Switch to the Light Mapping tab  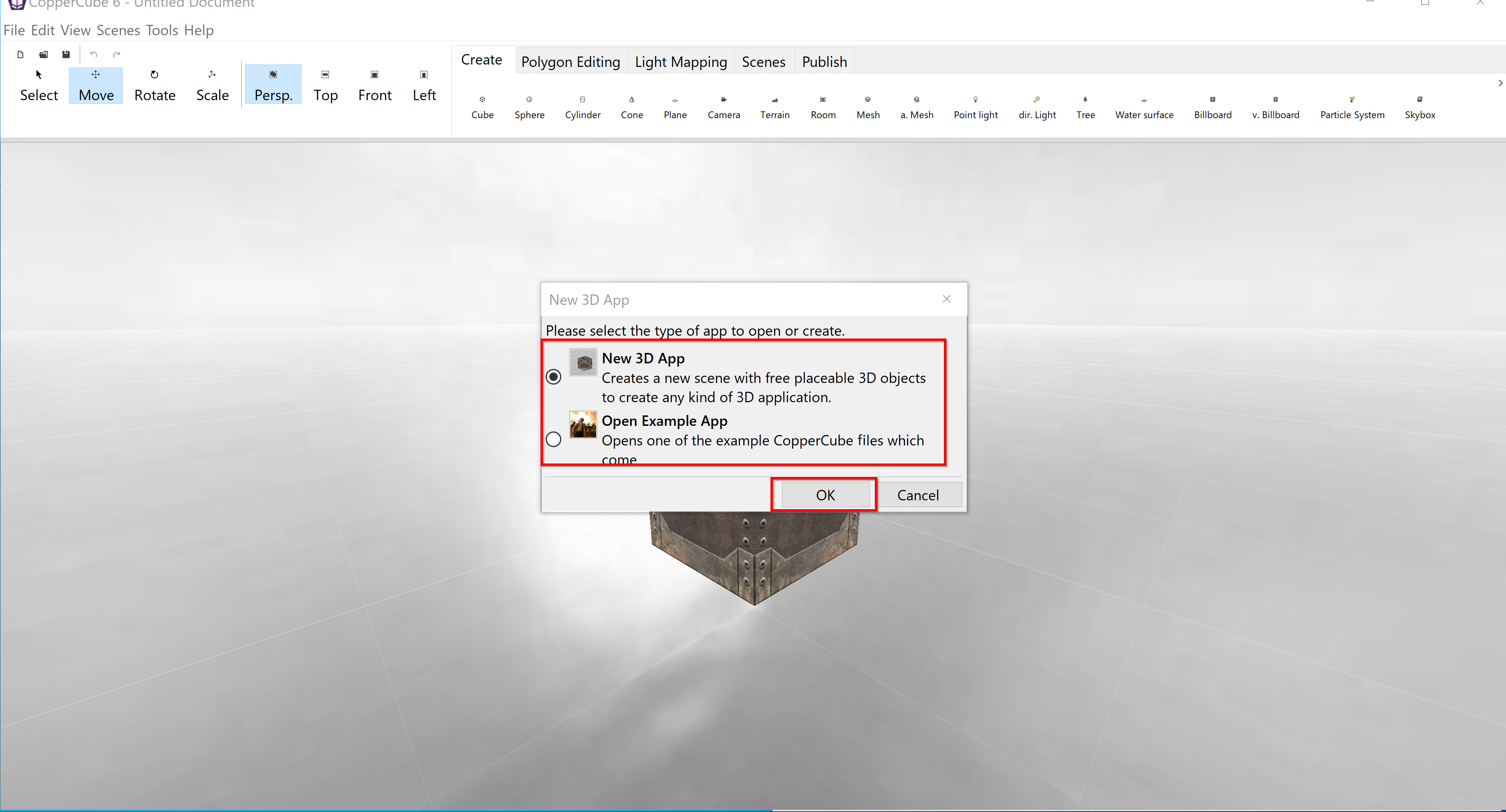[x=680, y=61]
